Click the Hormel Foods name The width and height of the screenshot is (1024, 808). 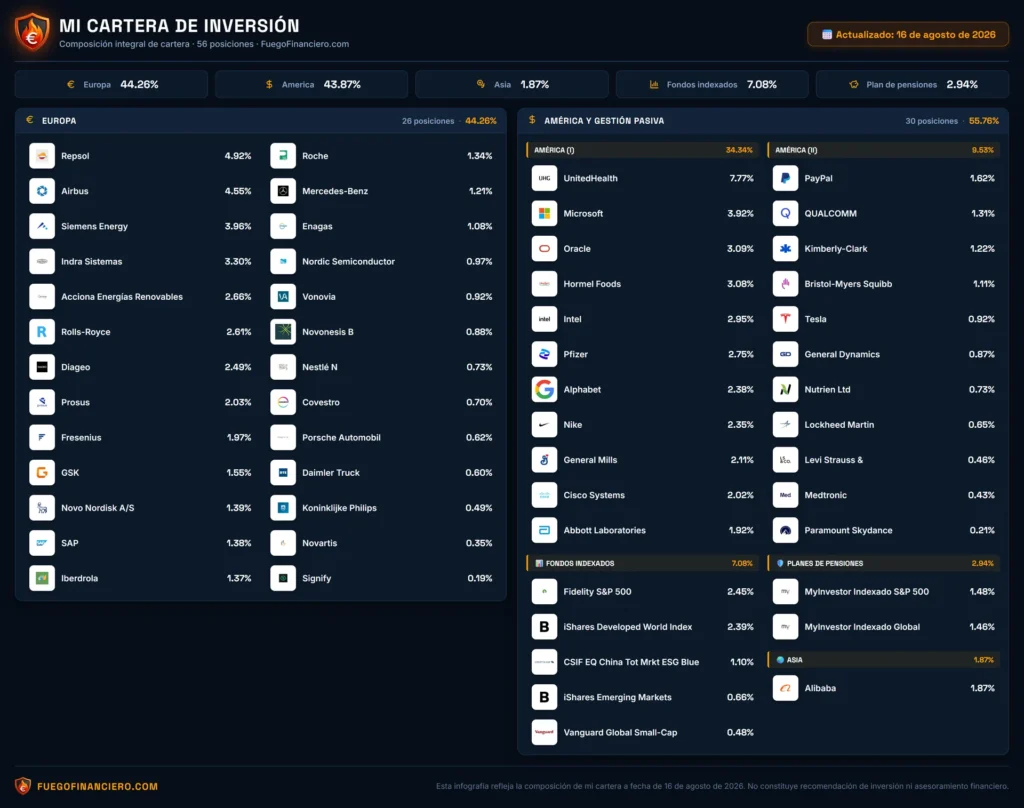(592, 284)
